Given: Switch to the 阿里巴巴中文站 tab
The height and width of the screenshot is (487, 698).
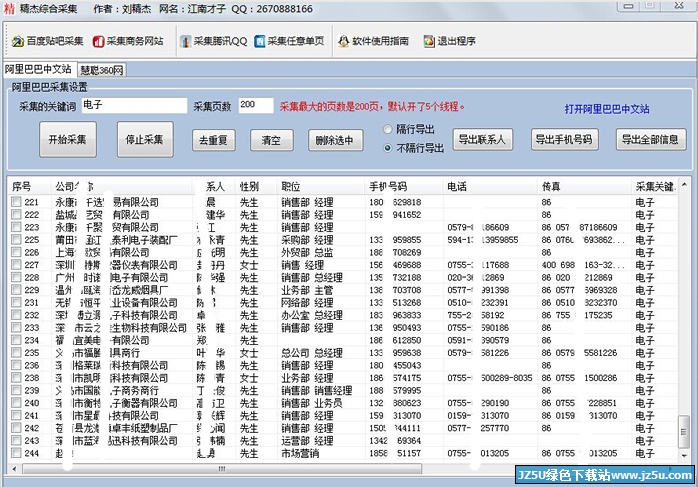Looking at the screenshot, I should pyautogui.click(x=39, y=69).
